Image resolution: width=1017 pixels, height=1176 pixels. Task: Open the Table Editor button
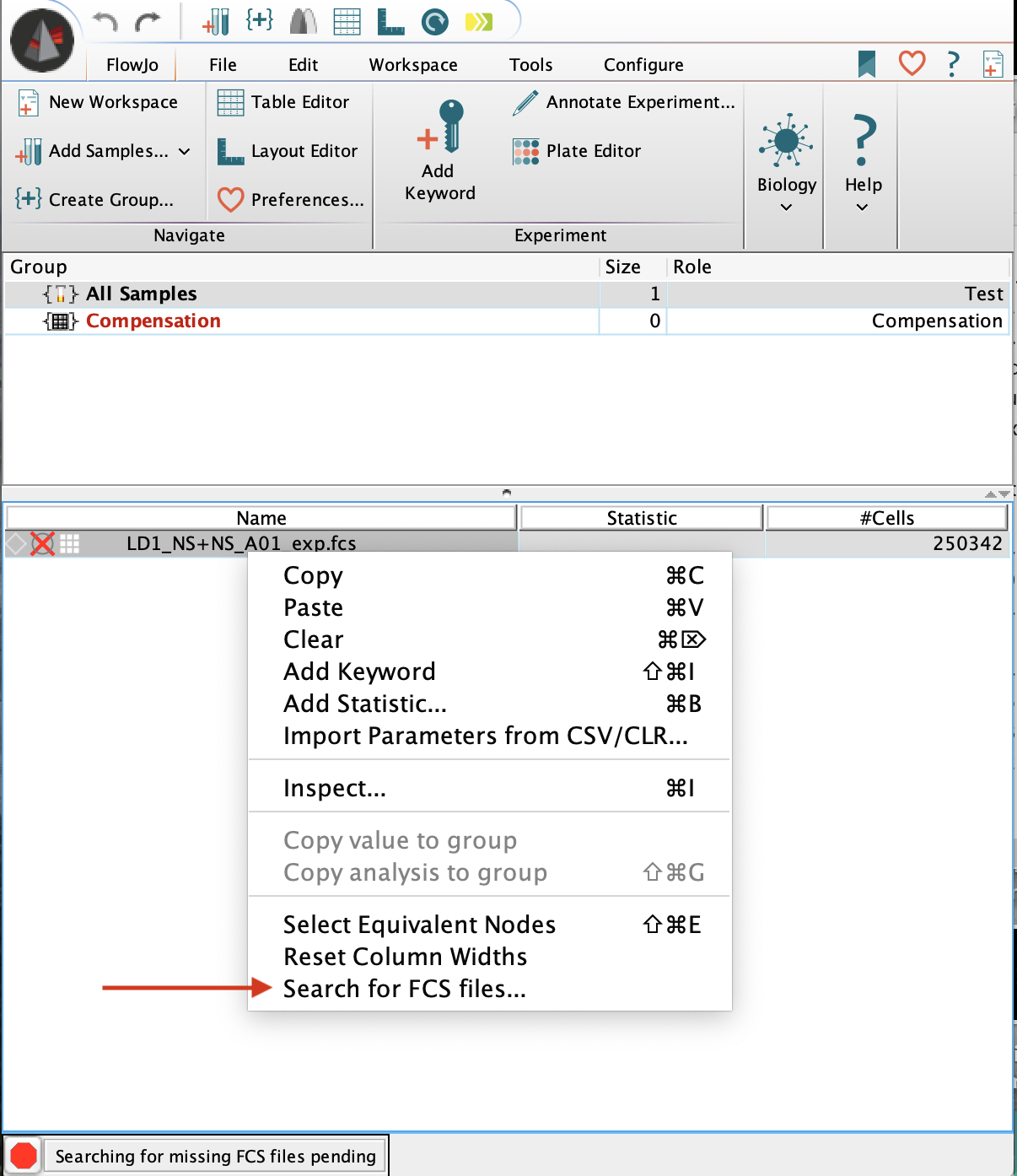point(283,103)
